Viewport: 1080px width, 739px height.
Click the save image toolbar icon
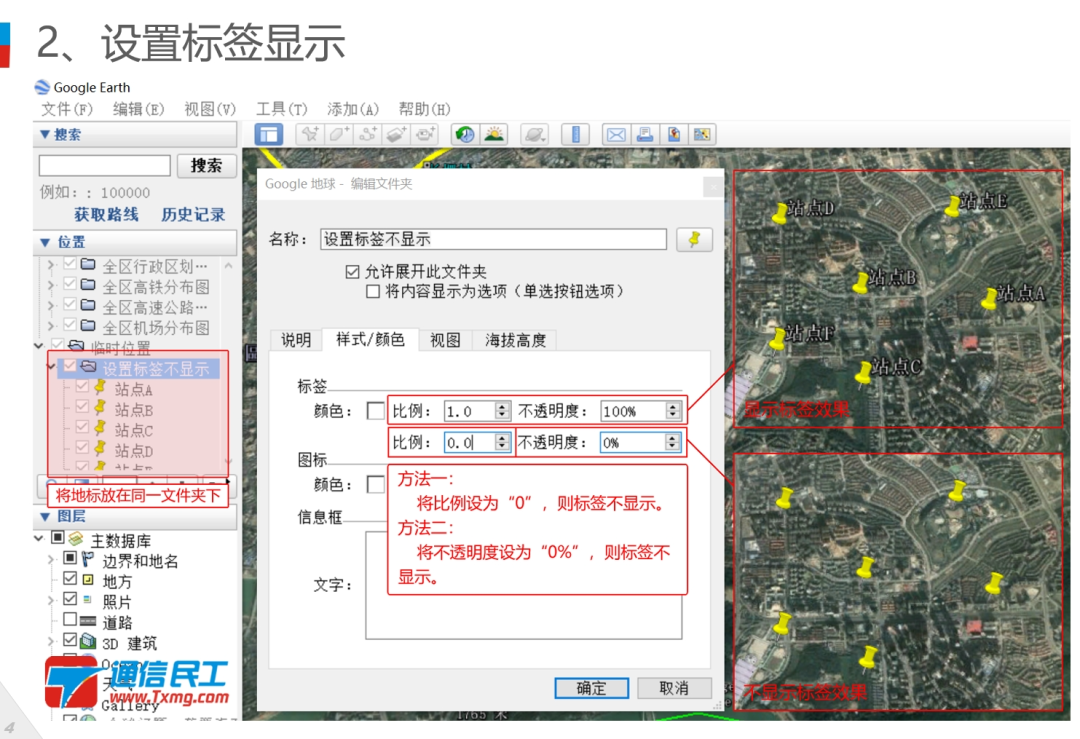[x=674, y=134]
